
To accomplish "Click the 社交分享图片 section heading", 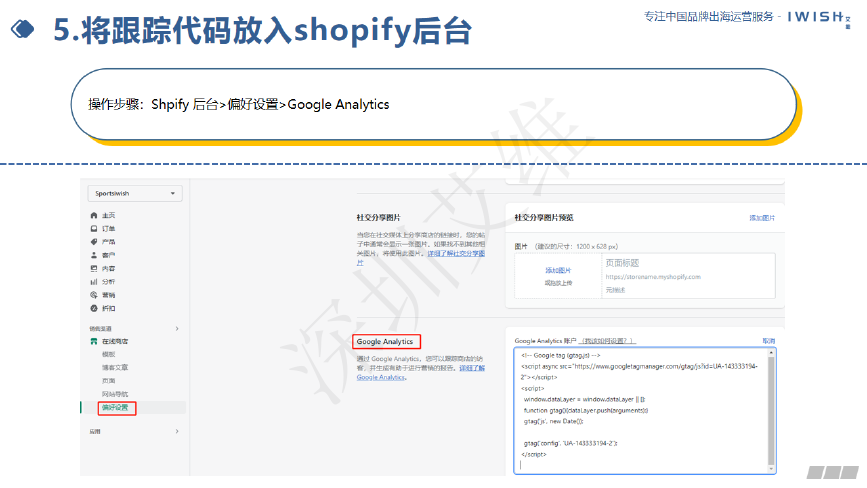I will [378, 218].
